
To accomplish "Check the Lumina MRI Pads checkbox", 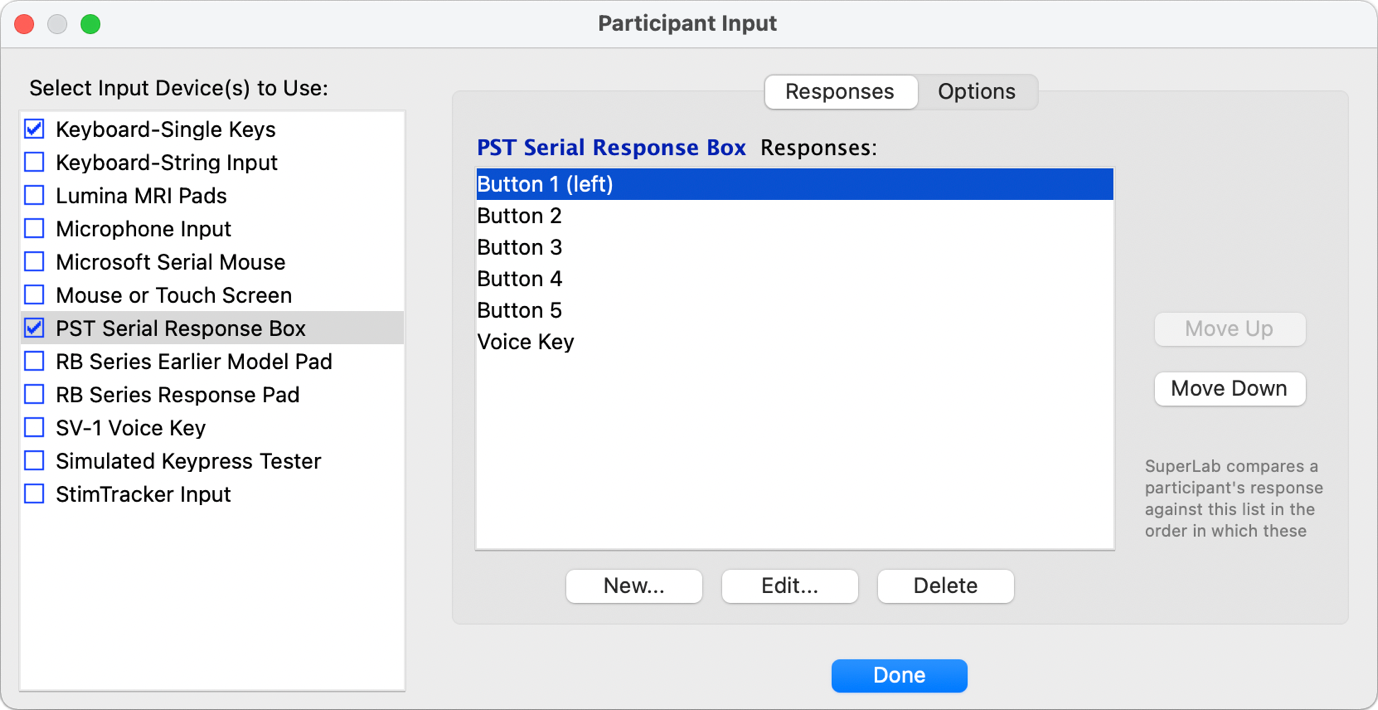I will point(35,195).
